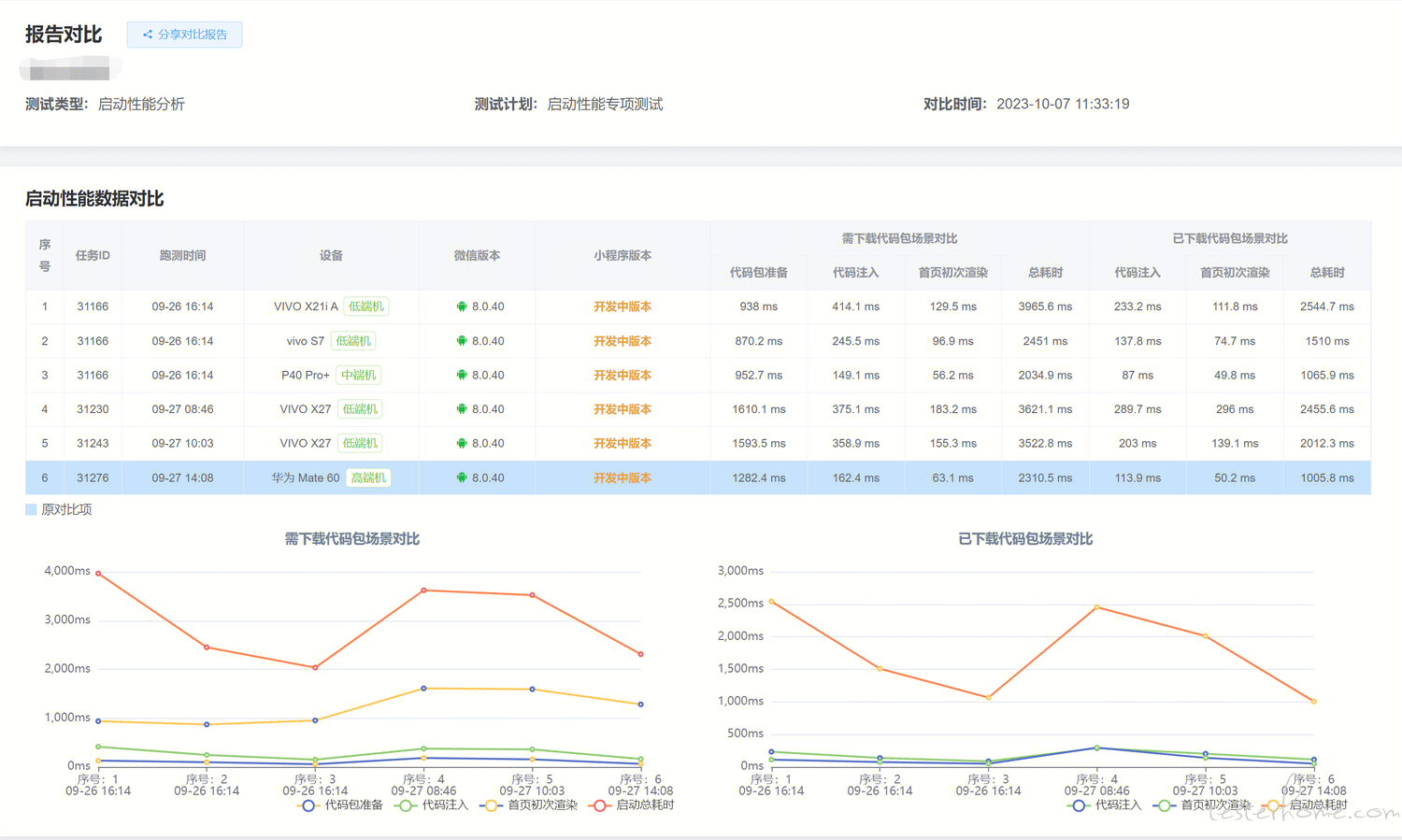Click the 2544.7 ms total time cell
The image size is (1402, 840).
coord(1327,306)
